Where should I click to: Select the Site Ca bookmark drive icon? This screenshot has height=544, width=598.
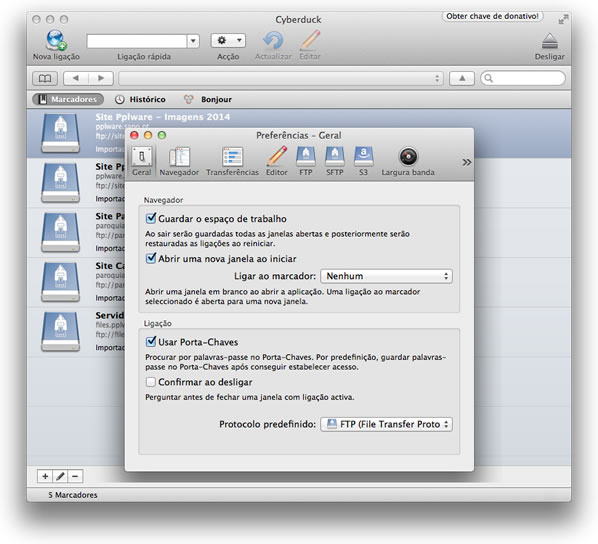pyautogui.click(x=60, y=282)
